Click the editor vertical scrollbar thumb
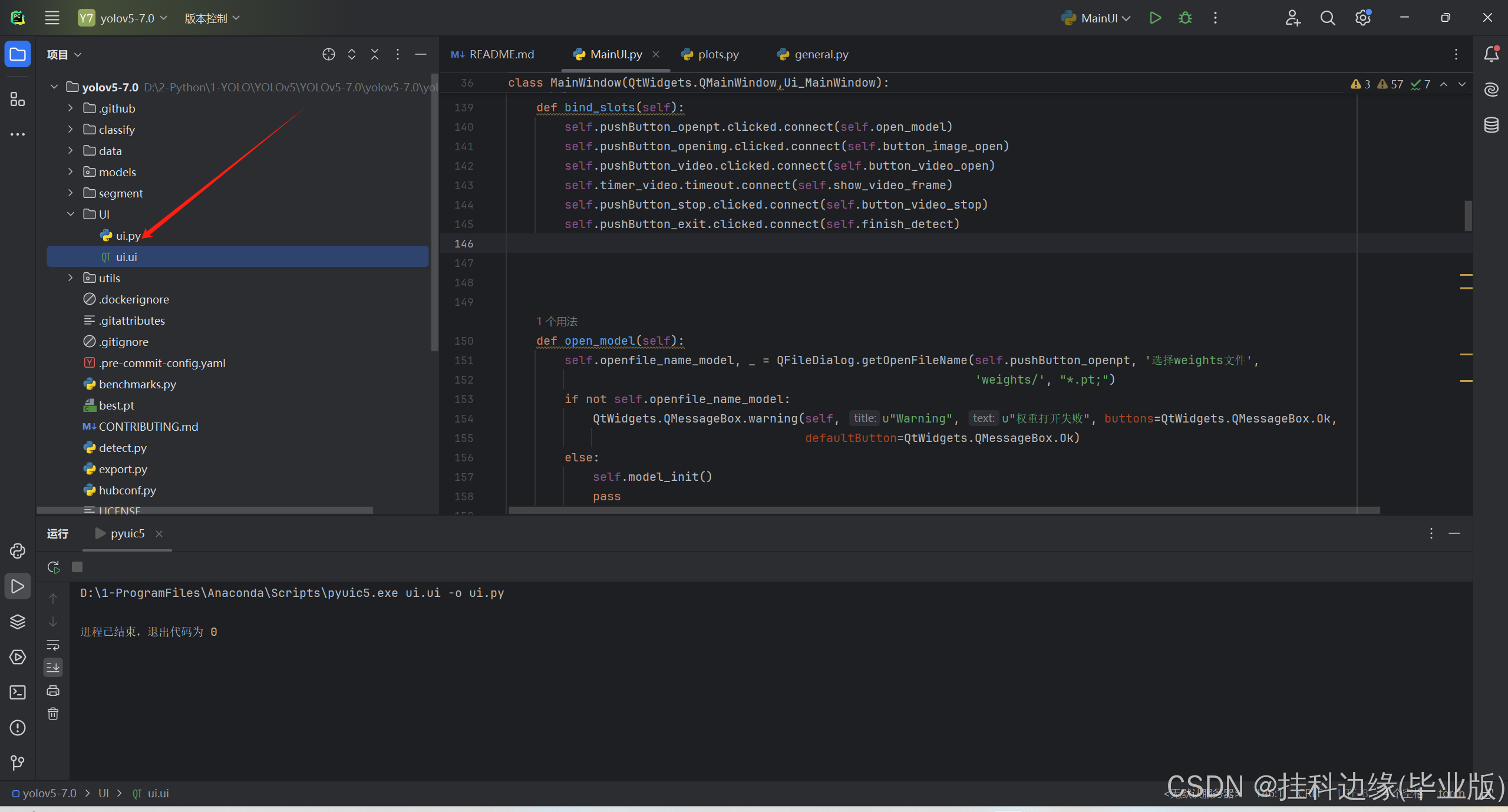Image resolution: width=1508 pixels, height=812 pixels. pyautogui.click(x=1468, y=216)
